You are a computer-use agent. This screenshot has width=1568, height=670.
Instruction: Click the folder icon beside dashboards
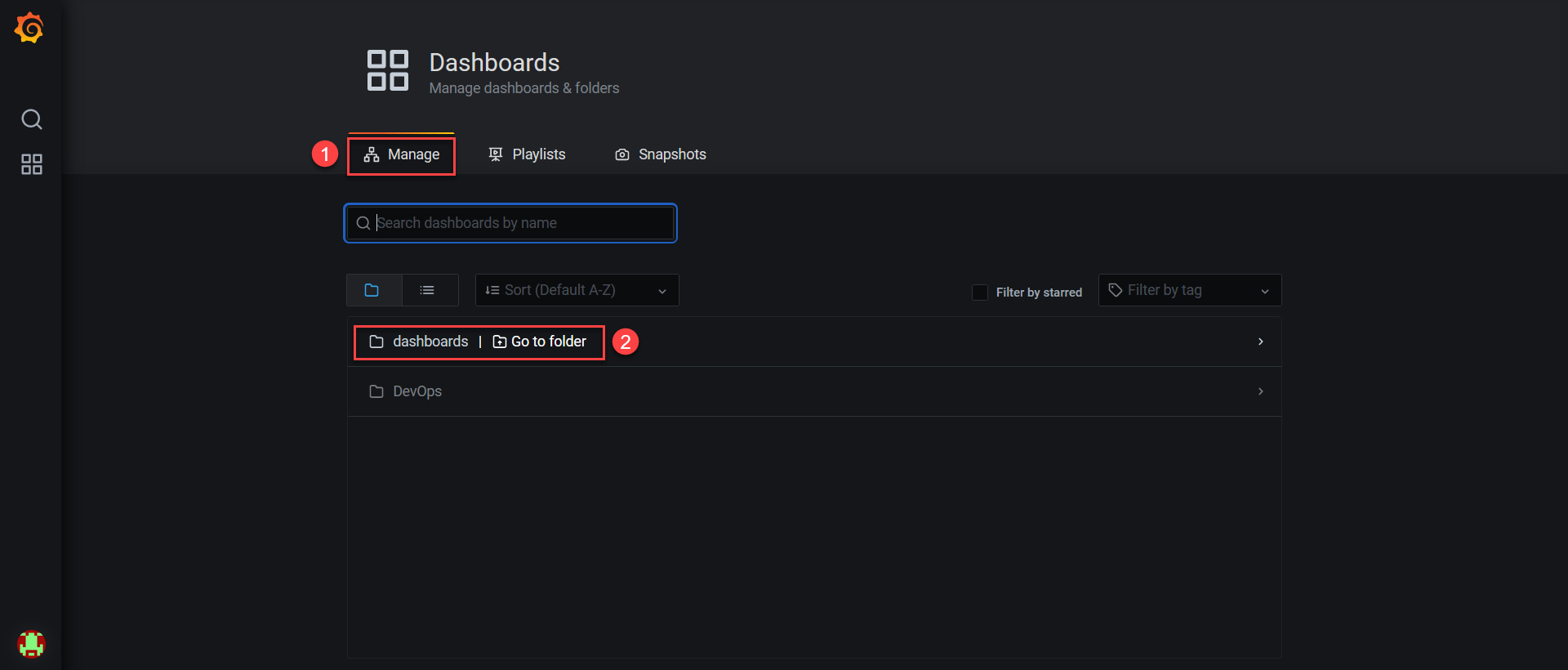click(x=376, y=342)
